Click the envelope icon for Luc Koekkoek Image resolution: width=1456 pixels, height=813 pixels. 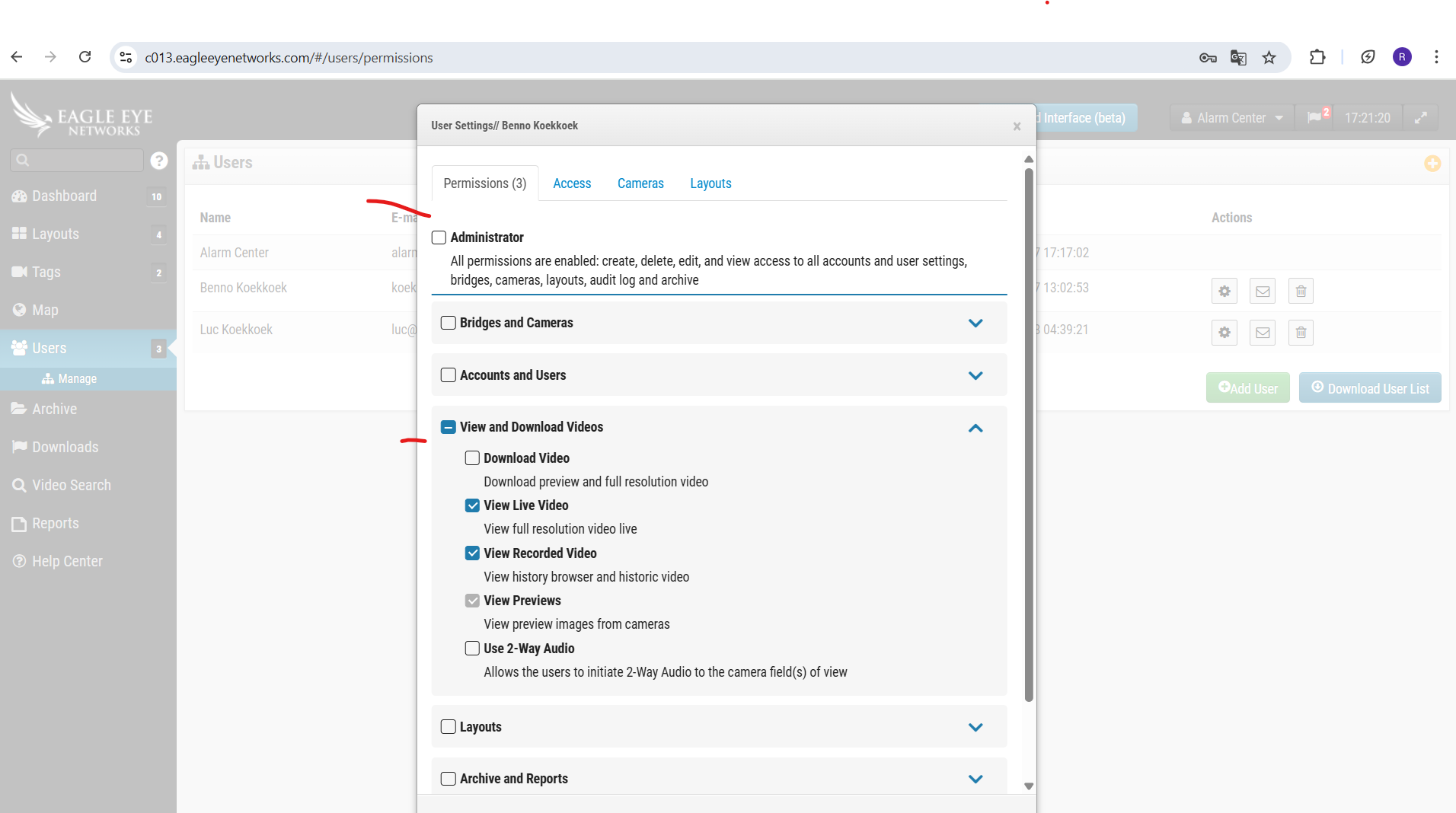click(1262, 332)
